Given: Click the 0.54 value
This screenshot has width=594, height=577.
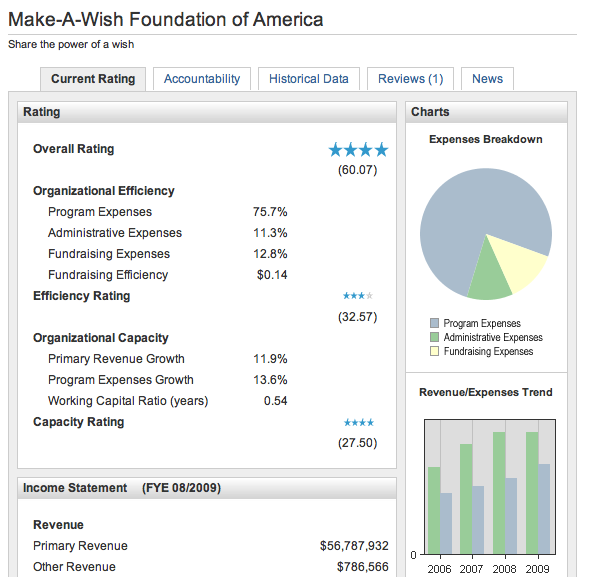Looking at the screenshot, I should tap(275, 401).
